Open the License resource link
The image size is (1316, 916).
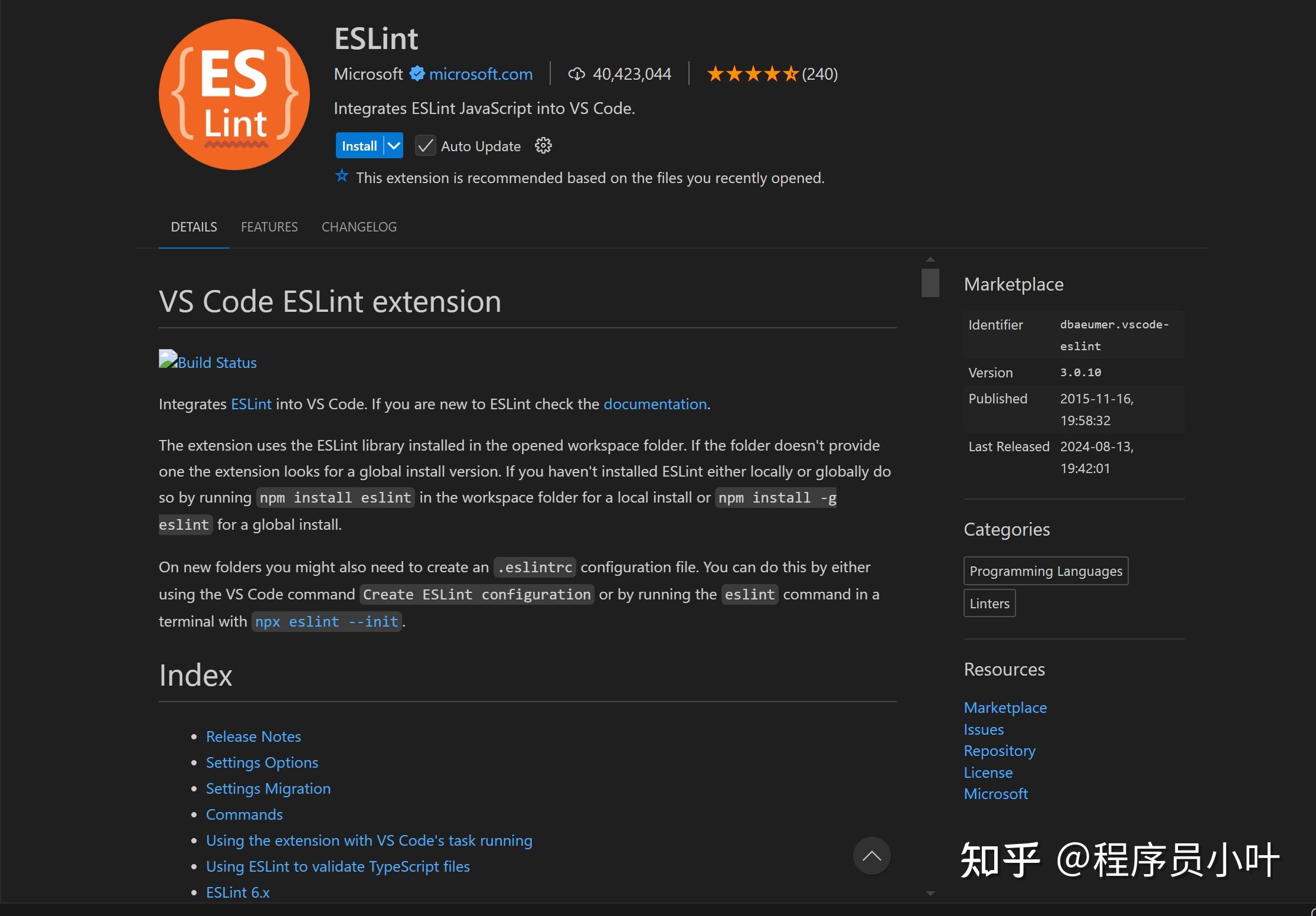pyautogui.click(x=988, y=772)
